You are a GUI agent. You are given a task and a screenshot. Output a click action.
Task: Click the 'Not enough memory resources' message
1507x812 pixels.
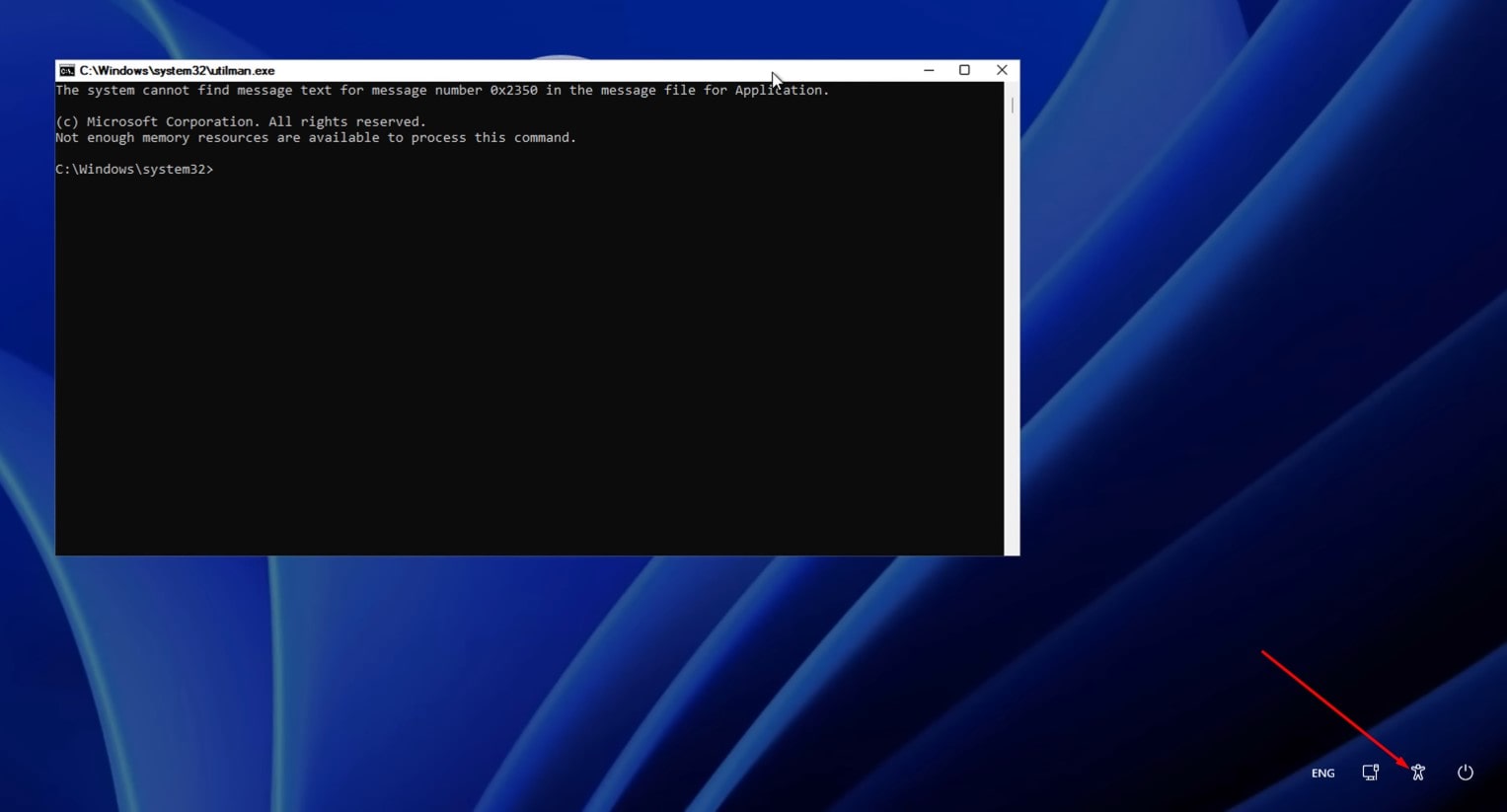tap(316, 138)
